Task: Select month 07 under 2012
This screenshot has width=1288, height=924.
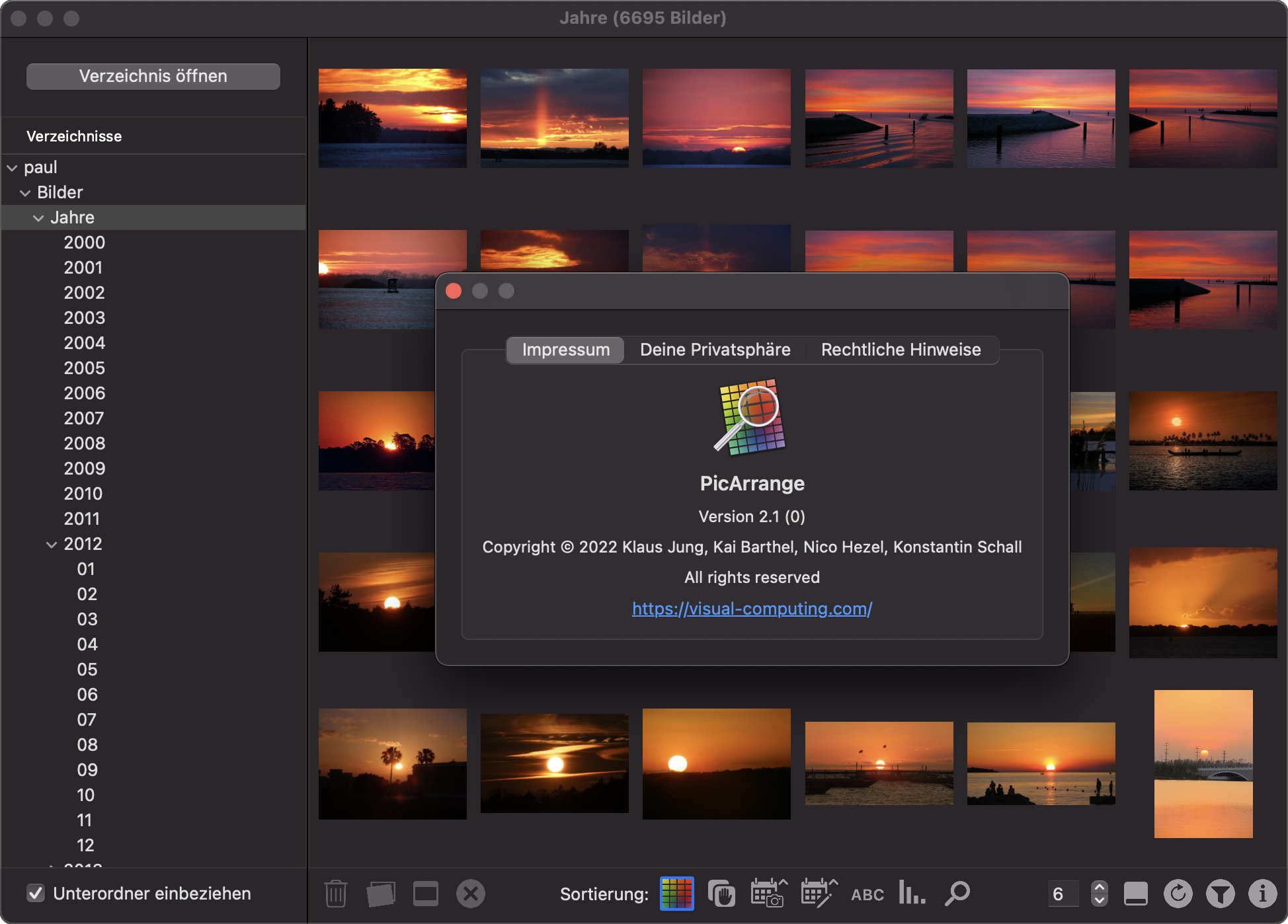Action: 87,720
